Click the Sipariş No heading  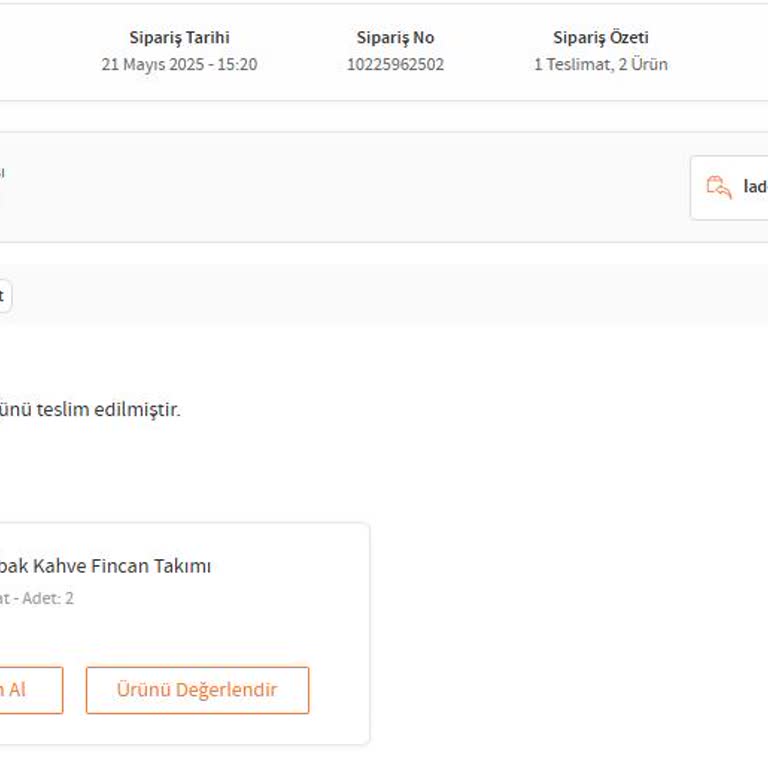point(395,38)
